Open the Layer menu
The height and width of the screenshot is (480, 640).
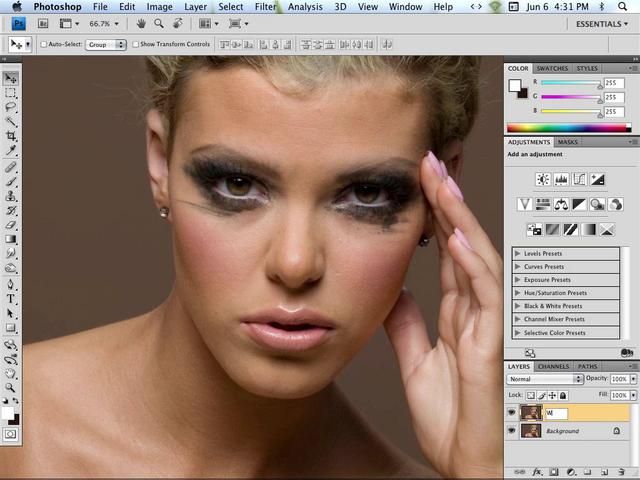point(196,7)
